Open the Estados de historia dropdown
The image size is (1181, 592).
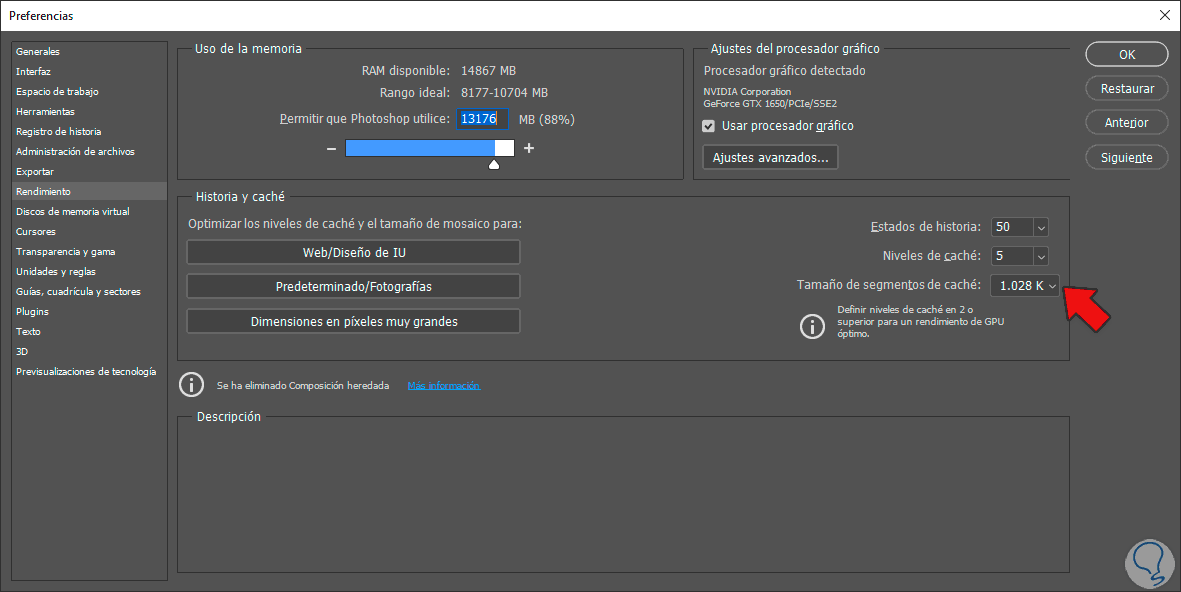point(1041,227)
